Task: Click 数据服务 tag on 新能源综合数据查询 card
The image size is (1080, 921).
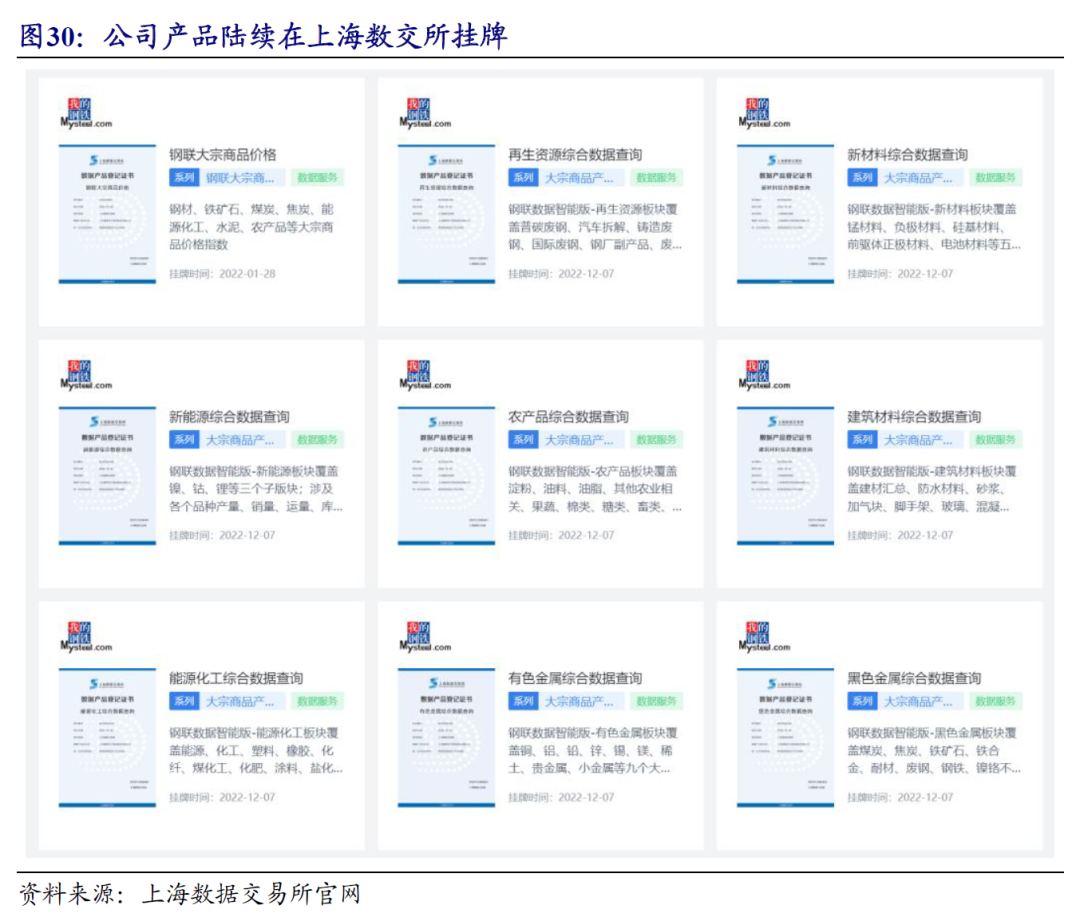Action: [x=317, y=439]
